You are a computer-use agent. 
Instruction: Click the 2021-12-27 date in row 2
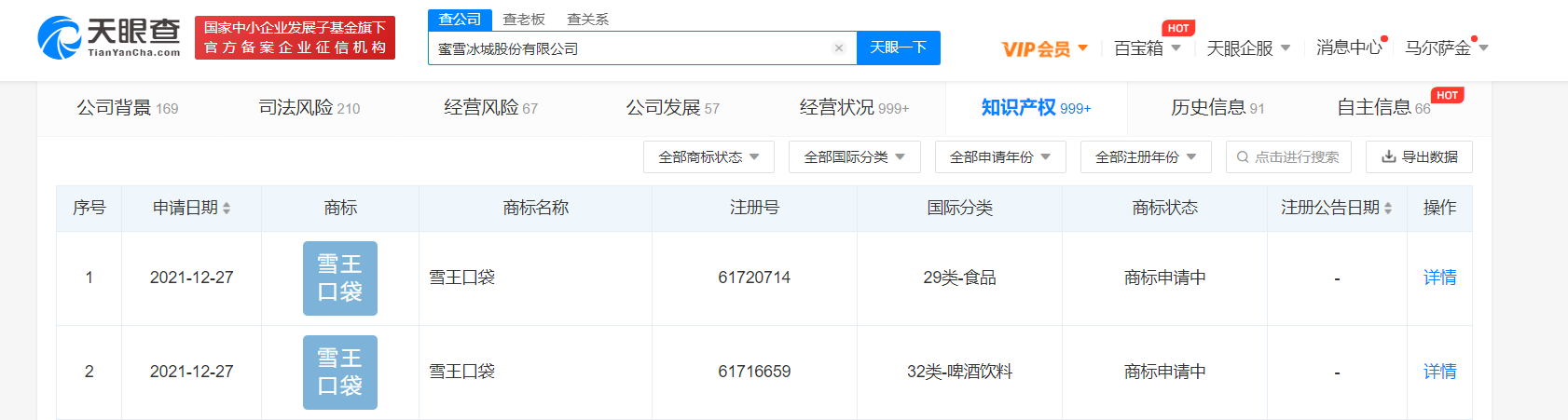click(x=191, y=372)
